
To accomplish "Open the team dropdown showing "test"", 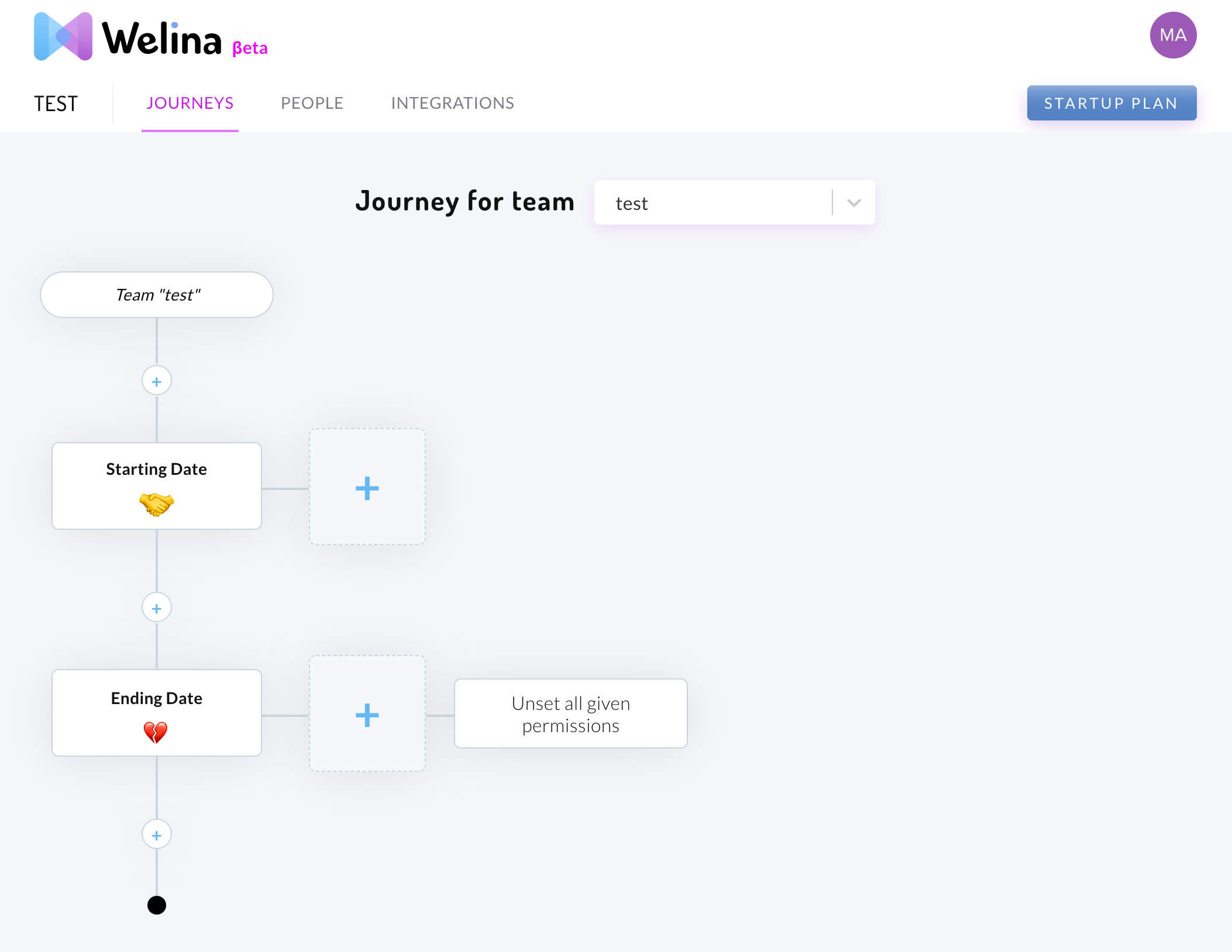I will [711, 203].
